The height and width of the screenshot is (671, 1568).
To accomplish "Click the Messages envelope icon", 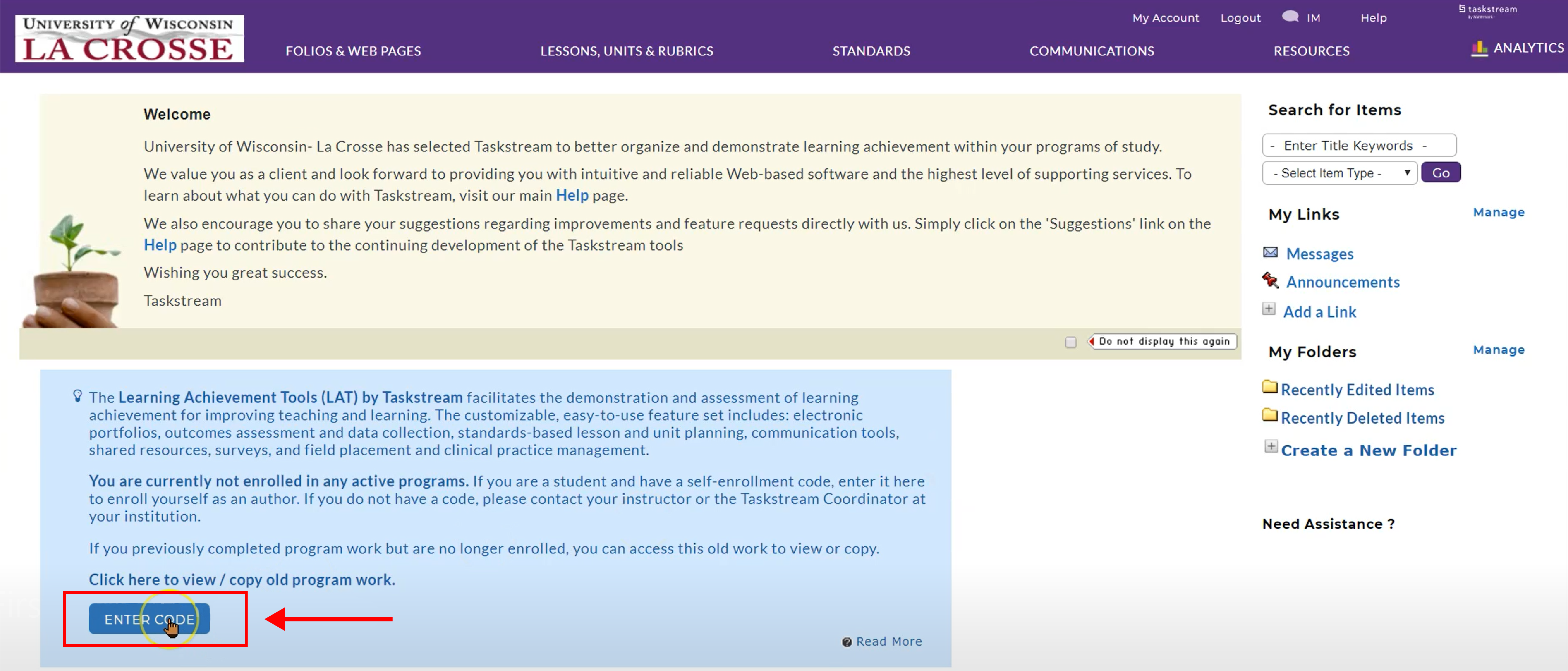I will pos(1270,252).
